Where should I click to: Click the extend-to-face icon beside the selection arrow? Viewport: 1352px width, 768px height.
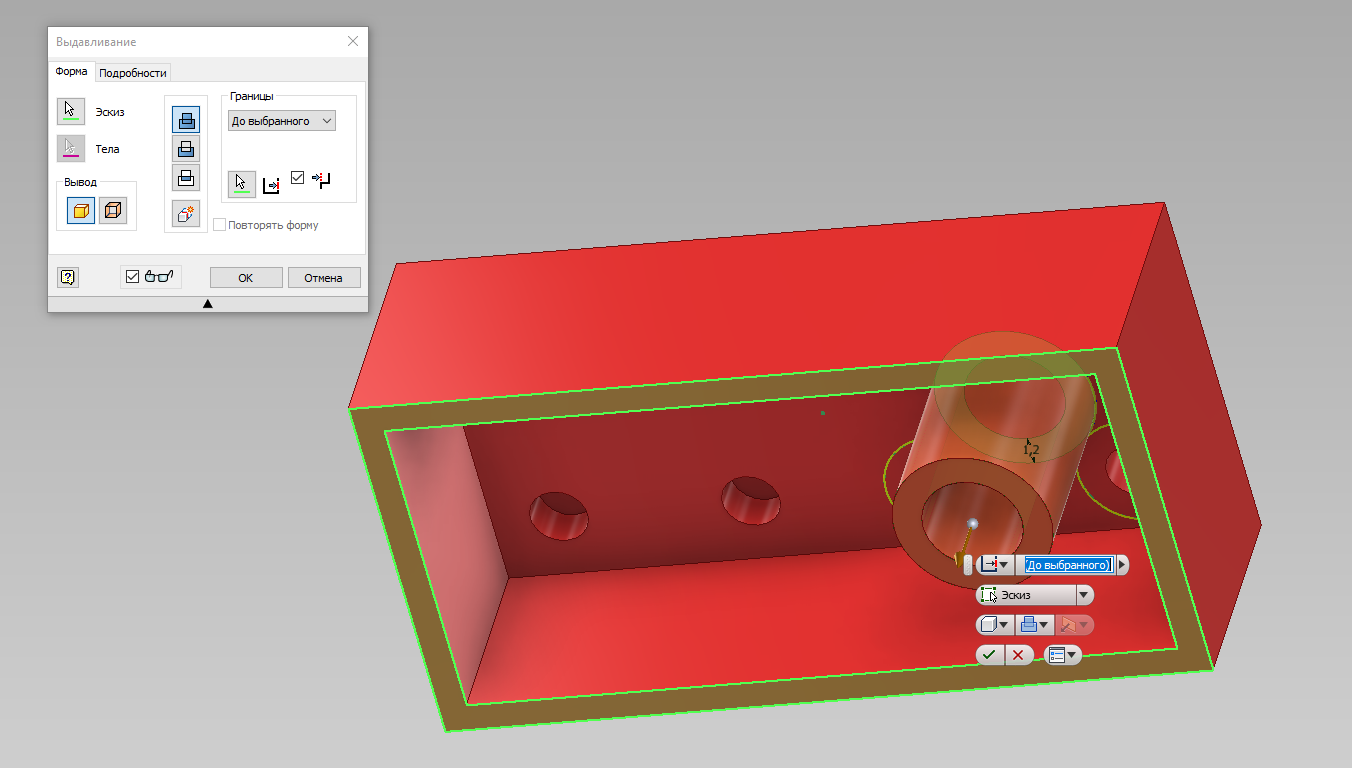pos(271,185)
